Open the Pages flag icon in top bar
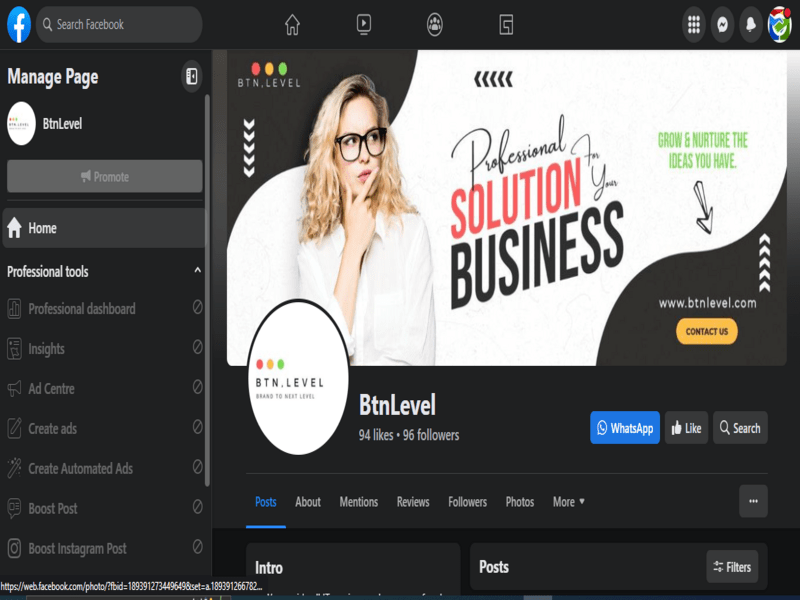This screenshot has width=800, height=600. pyautogui.click(x=507, y=25)
